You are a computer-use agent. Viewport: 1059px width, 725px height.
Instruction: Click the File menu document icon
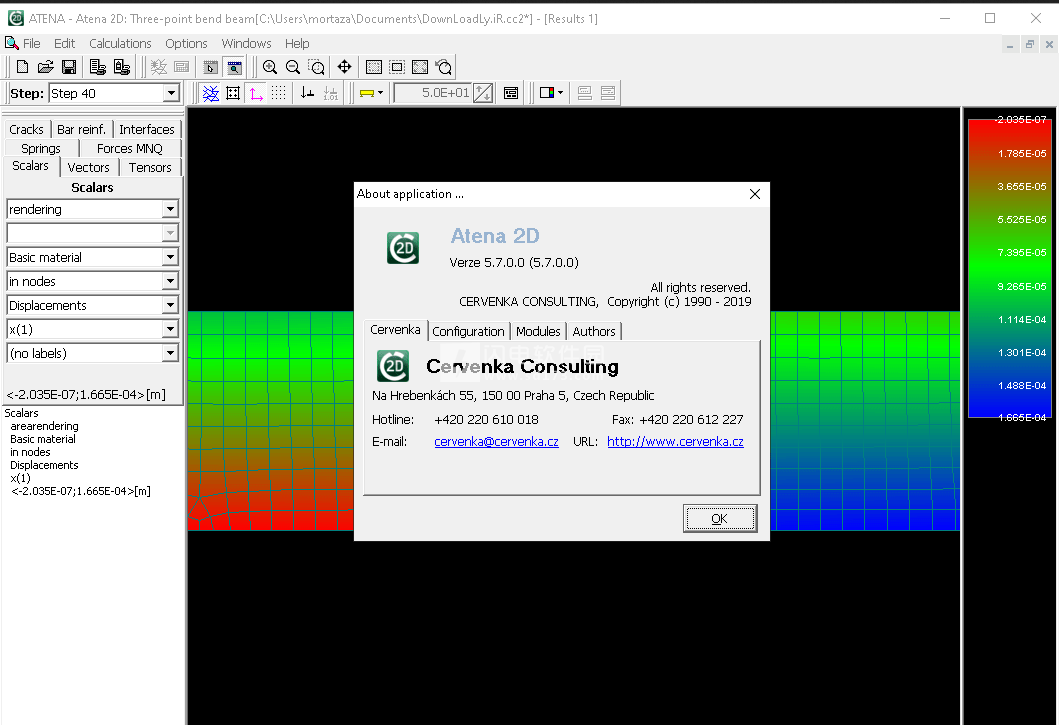(x=11, y=43)
